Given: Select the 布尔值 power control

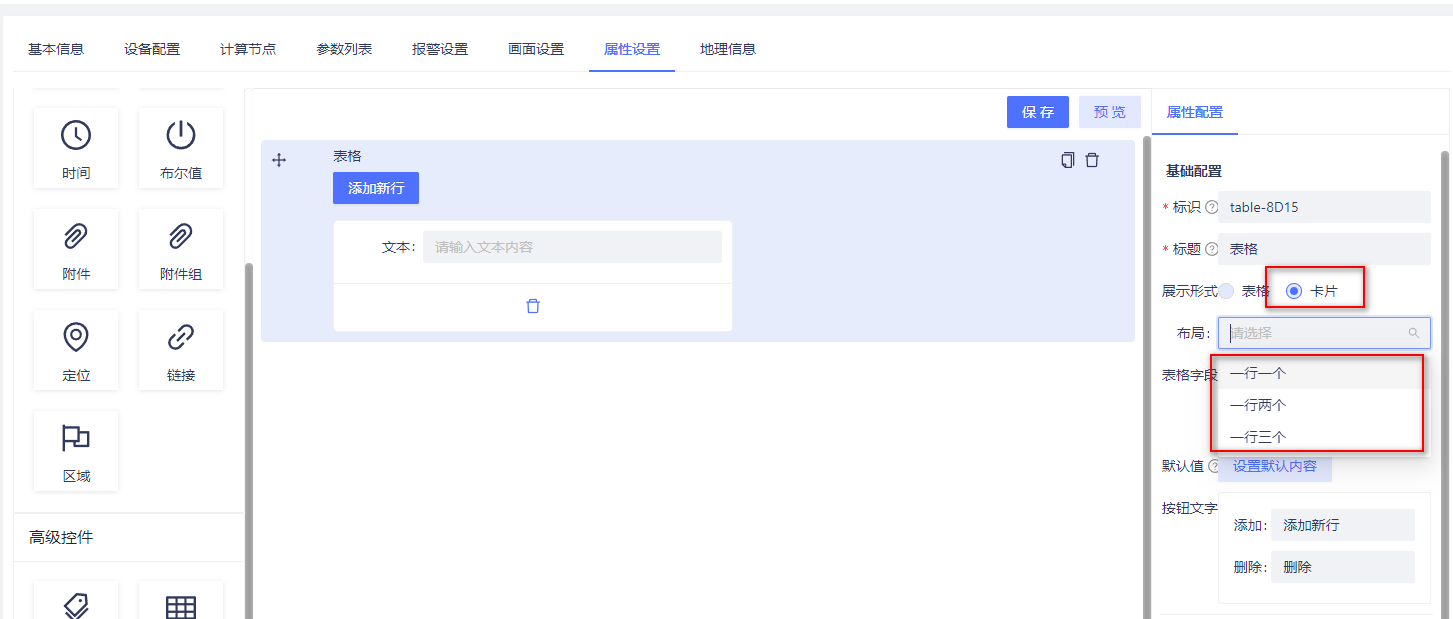Looking at the screenshot, I should pyautogui.click(x=180, y=148).
